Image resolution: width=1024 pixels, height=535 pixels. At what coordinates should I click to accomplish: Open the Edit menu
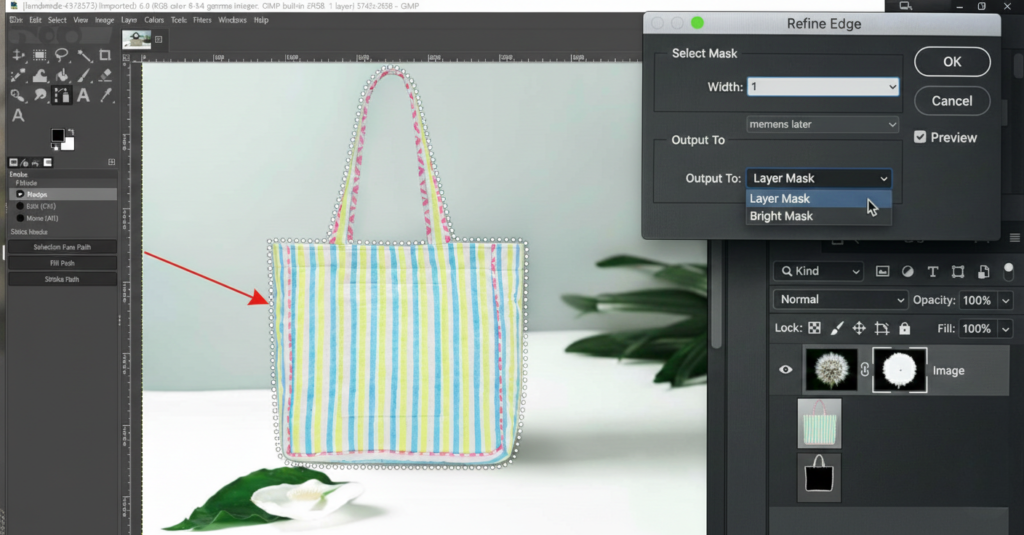coord(35,20)
